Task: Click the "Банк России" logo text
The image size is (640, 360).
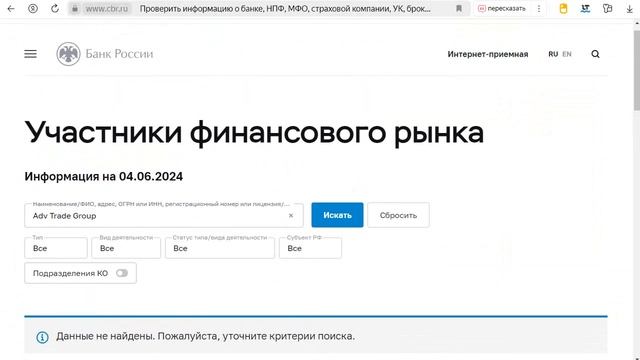Action: coord(119,54)
